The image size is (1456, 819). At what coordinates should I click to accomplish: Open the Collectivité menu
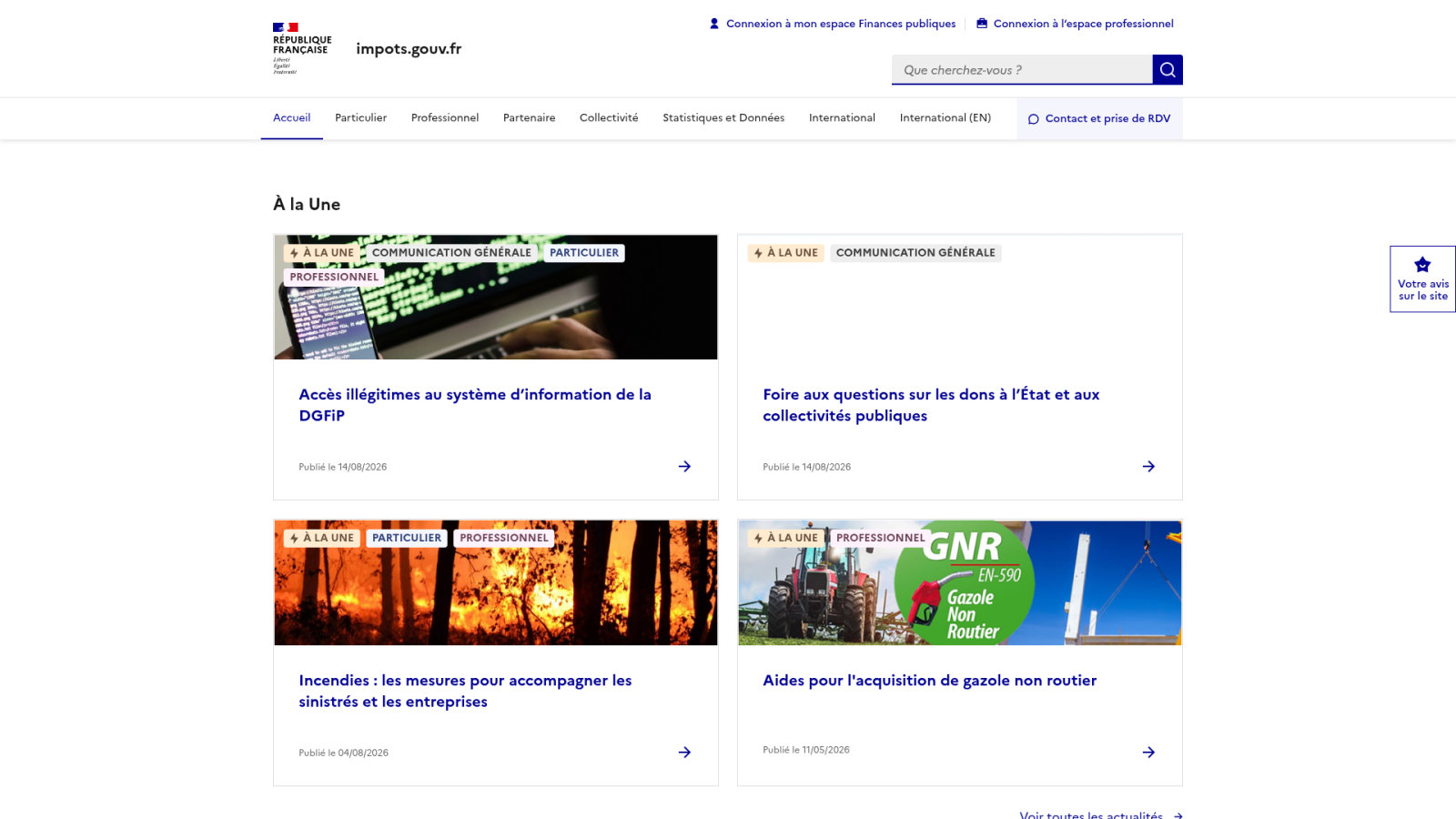pos(609,118)
